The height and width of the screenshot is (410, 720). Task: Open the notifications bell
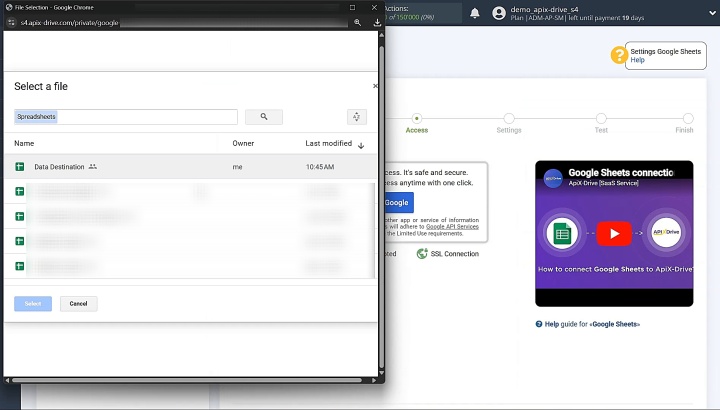point(475,13)
